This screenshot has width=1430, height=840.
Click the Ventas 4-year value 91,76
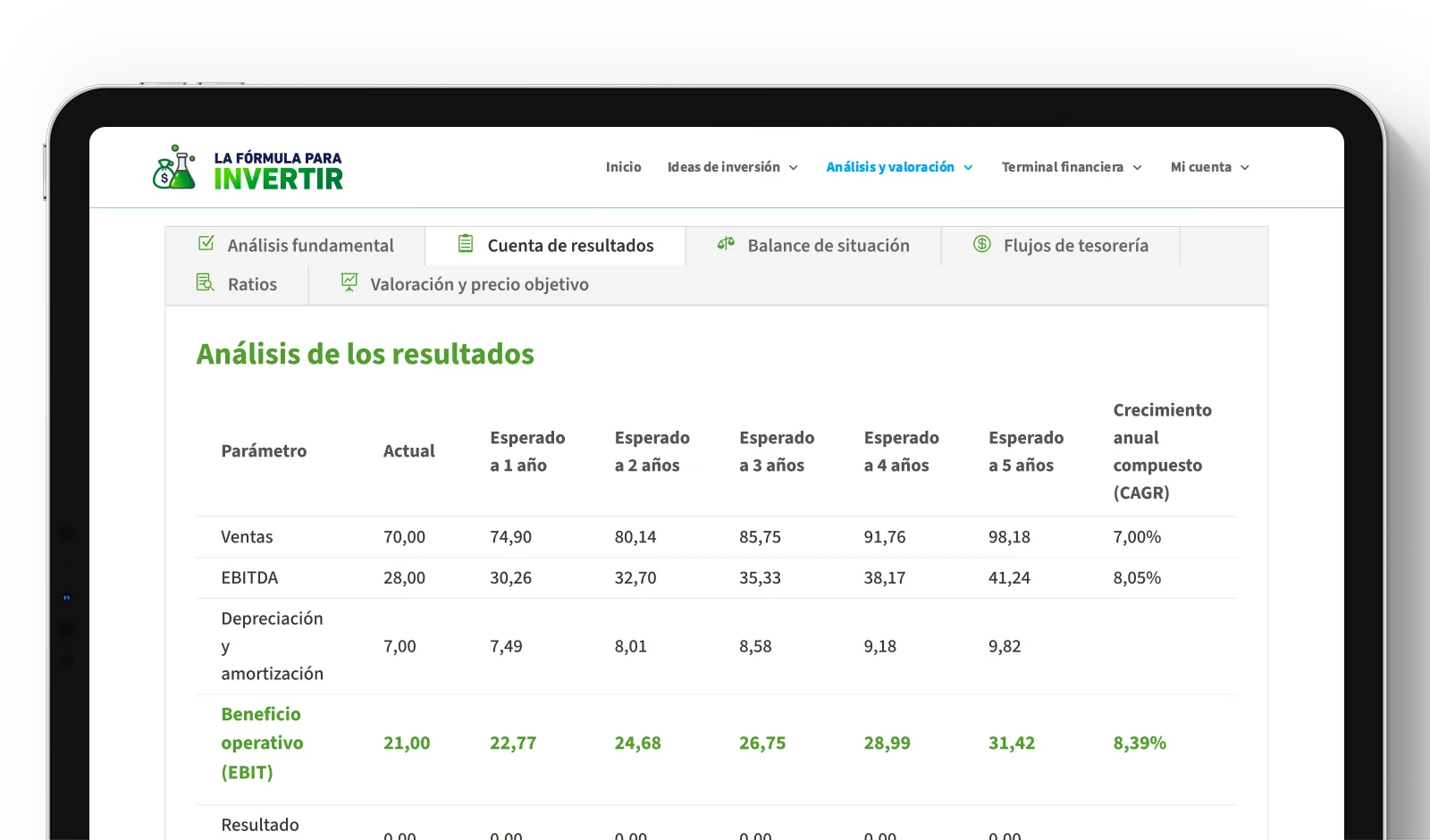(885, 537)
